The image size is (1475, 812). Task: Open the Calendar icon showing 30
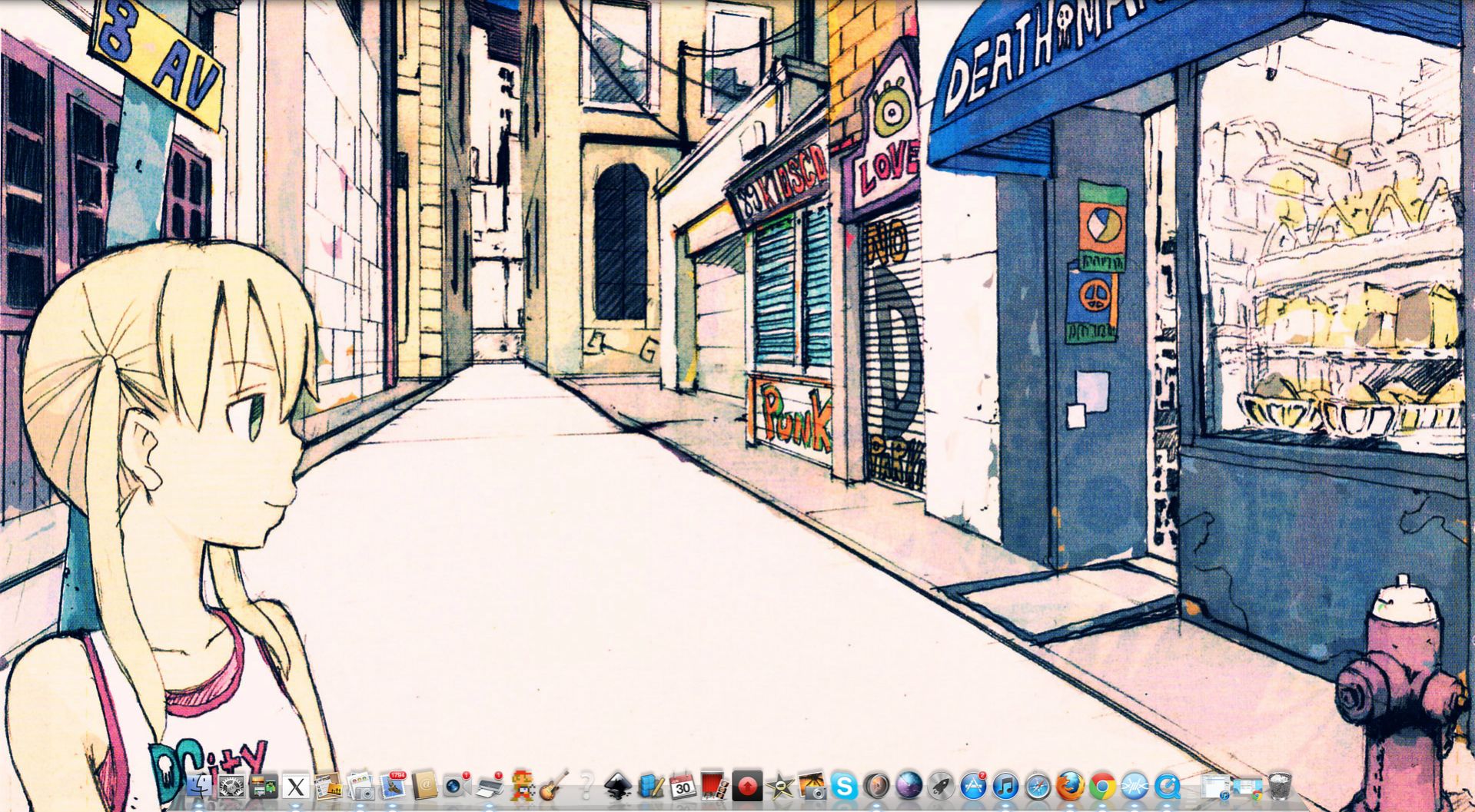[683, 786]
